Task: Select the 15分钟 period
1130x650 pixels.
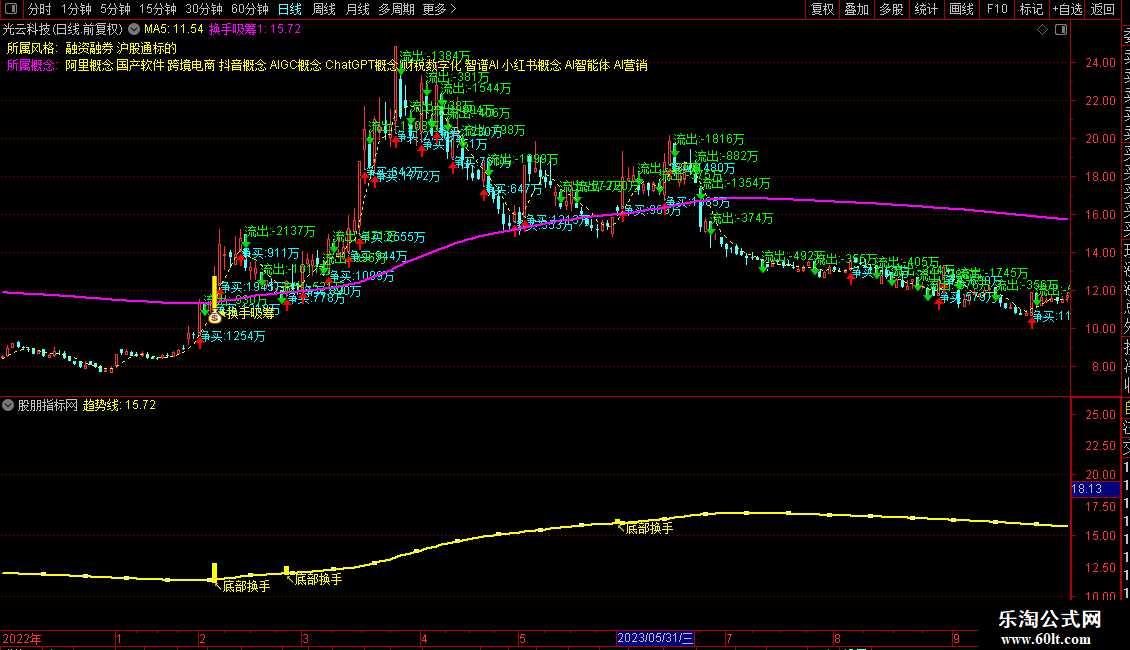Action: [x=158, y=9]
